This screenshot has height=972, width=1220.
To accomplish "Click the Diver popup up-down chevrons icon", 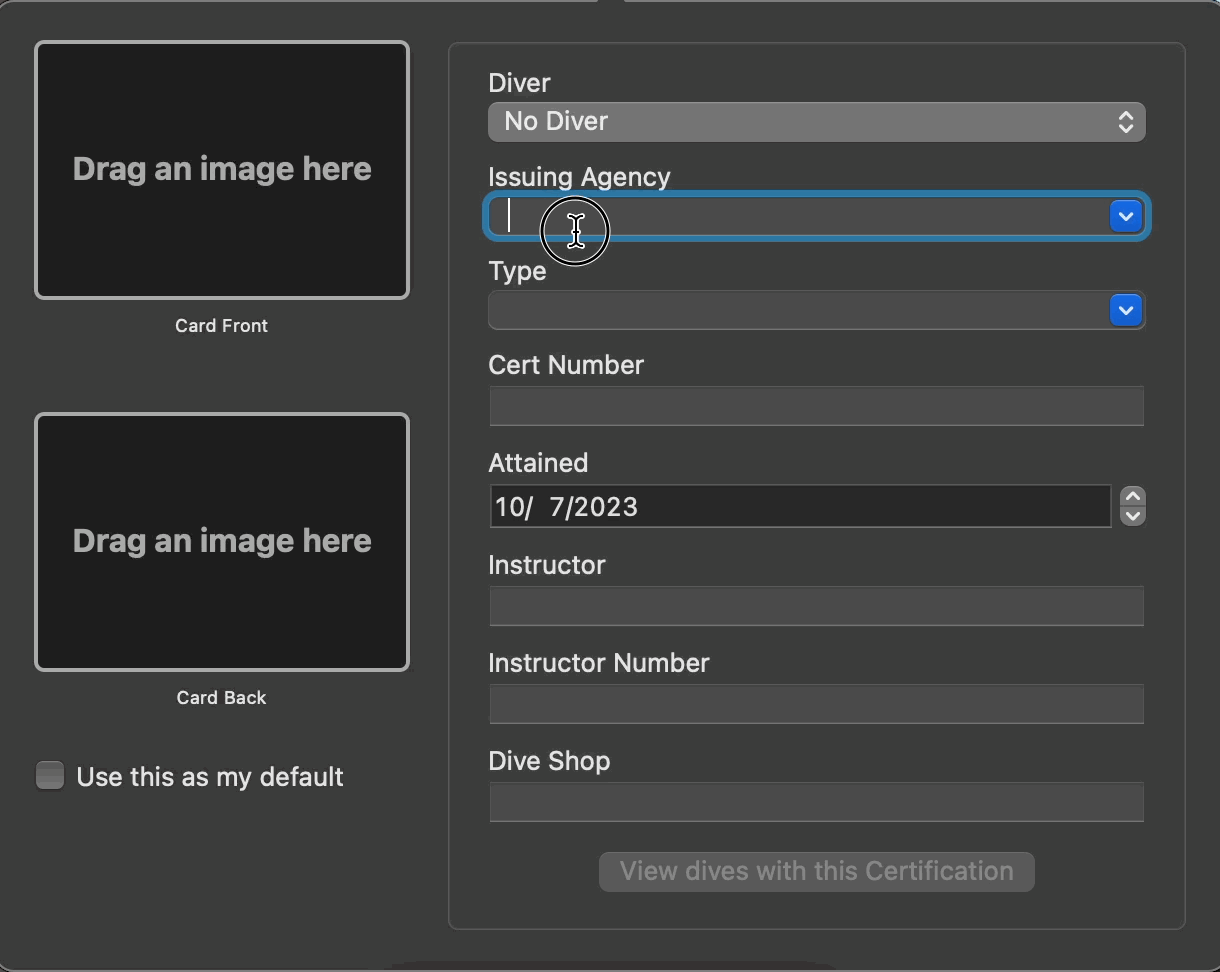I will click(1125, 122).
